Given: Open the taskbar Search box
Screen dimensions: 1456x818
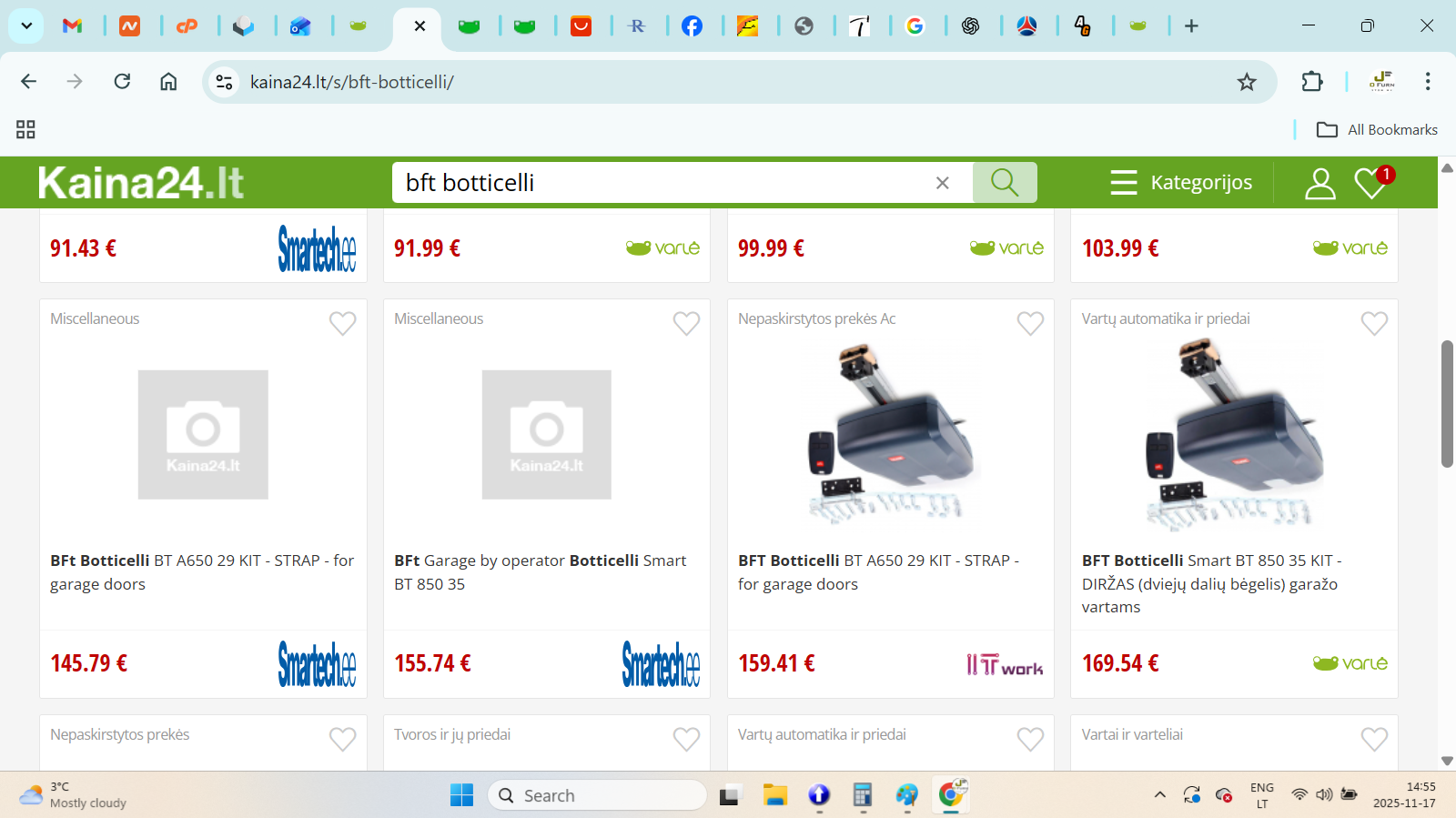Looking at the screenshot, I should [x=597, y=795].
